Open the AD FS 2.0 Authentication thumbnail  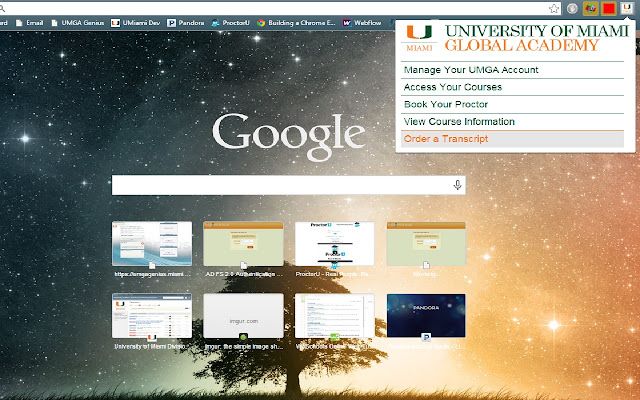pyautogui.click(x=243, y=244)
